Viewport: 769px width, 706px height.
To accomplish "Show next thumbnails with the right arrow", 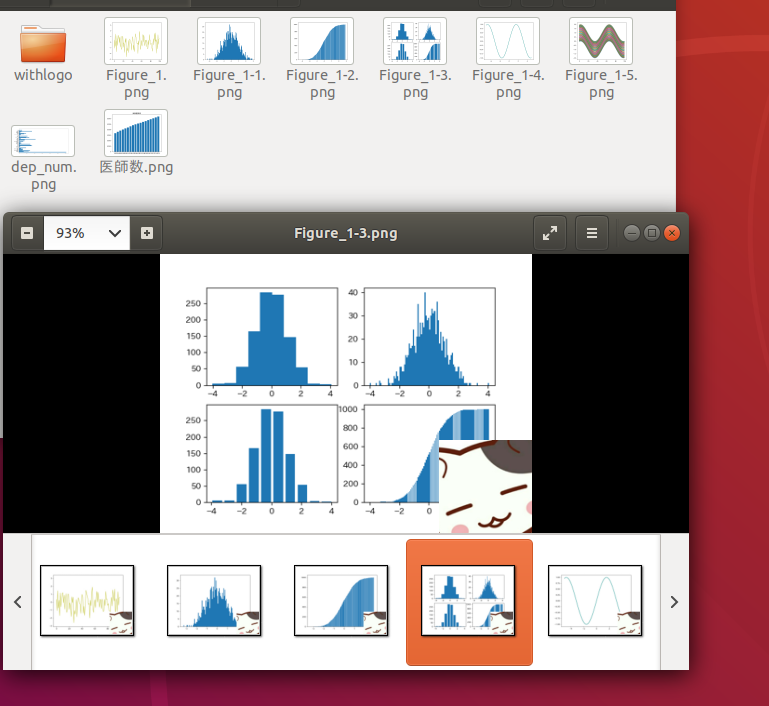I will (x=674, y=602).
